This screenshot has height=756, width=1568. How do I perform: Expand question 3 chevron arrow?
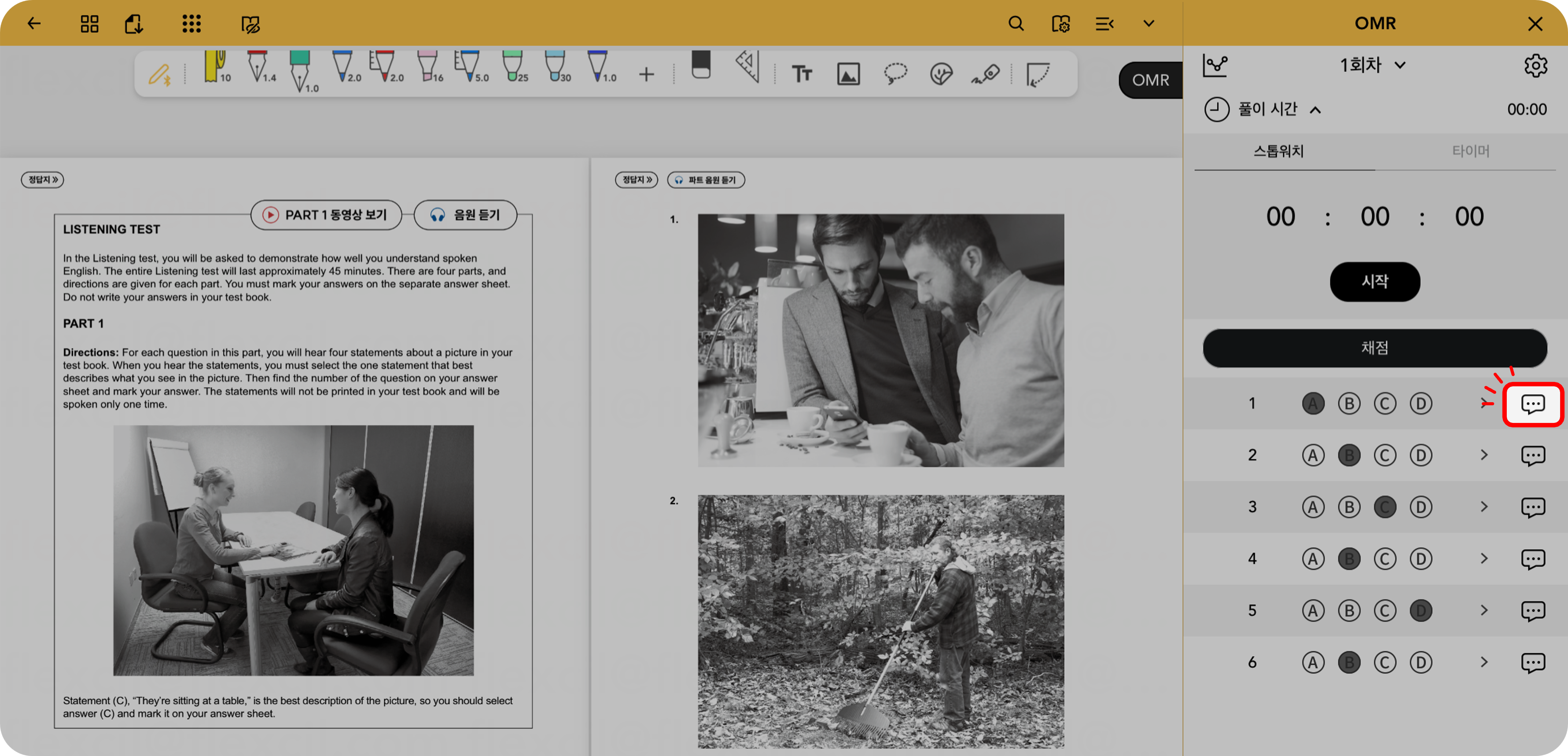(1484, 507)
